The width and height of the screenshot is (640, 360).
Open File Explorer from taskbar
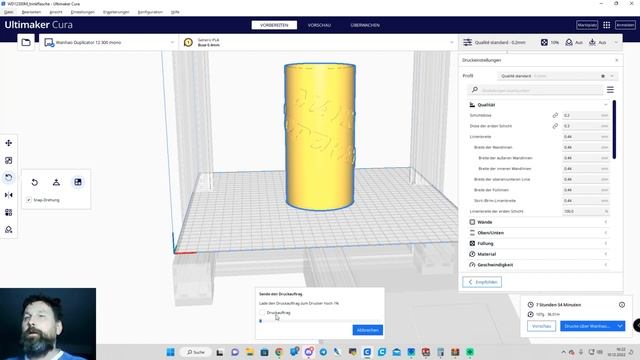pyautogui.click(x=249, y=352)
